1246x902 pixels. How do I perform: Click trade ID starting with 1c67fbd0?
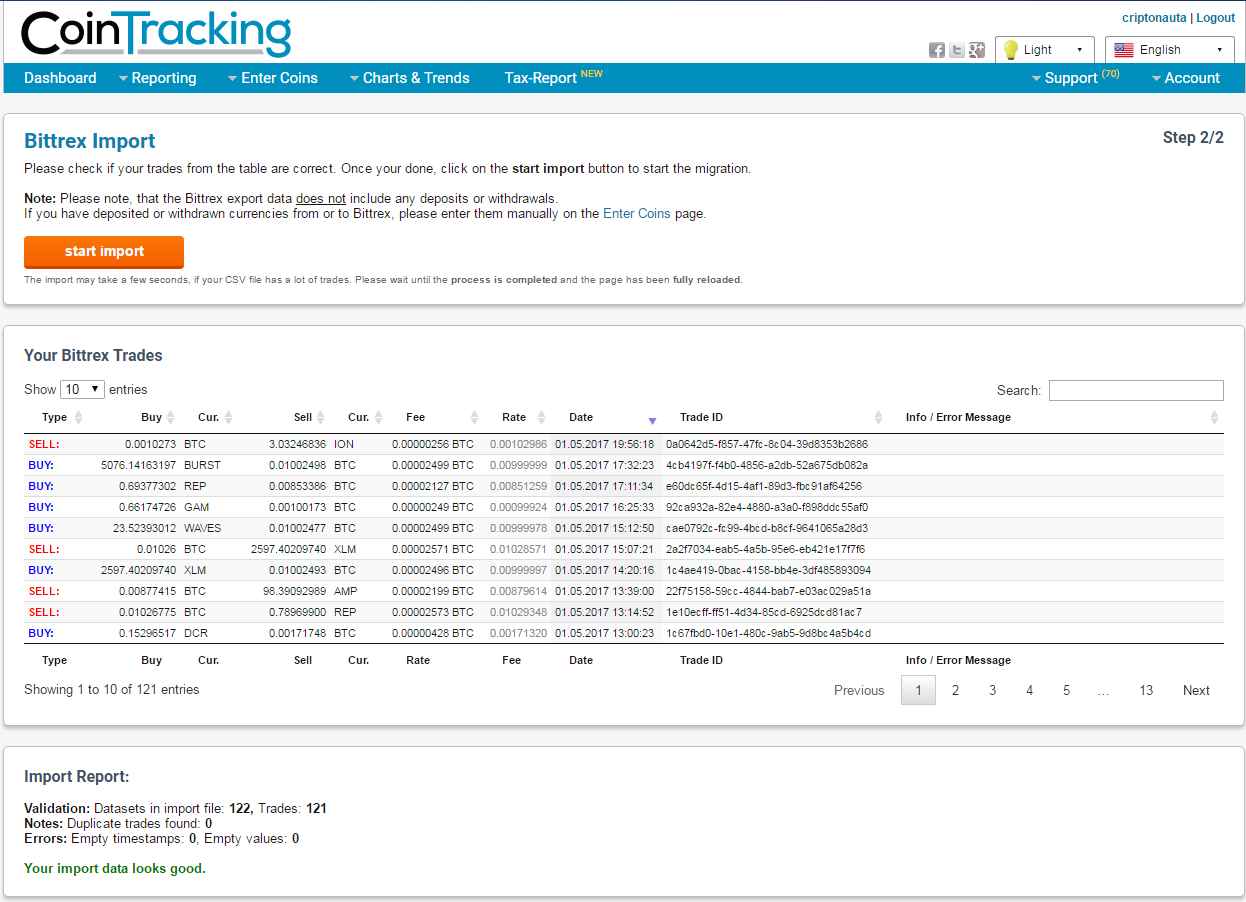click(x=768, y=633)
